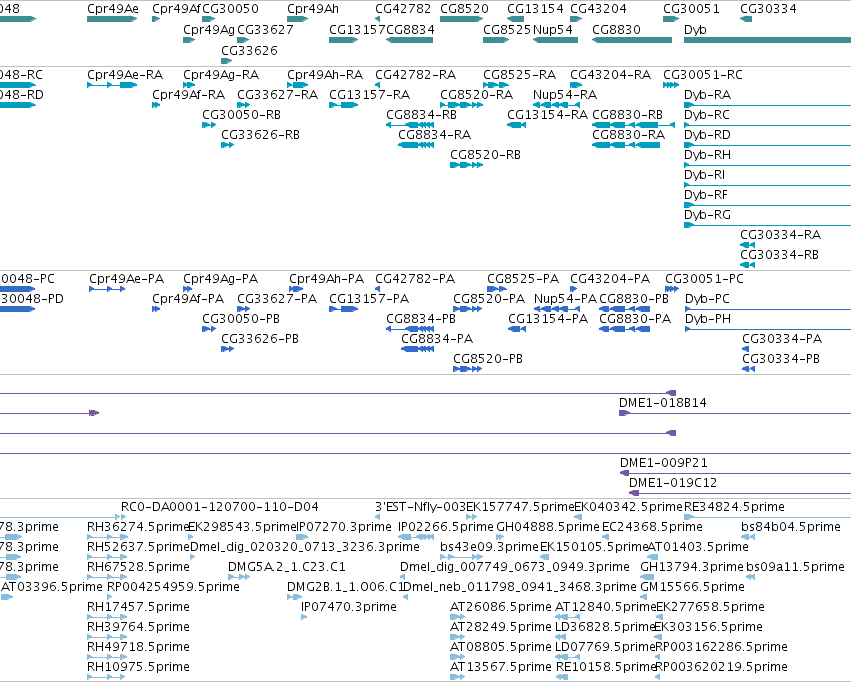Select EST RP003620219.5prime

tap(658, 677)
